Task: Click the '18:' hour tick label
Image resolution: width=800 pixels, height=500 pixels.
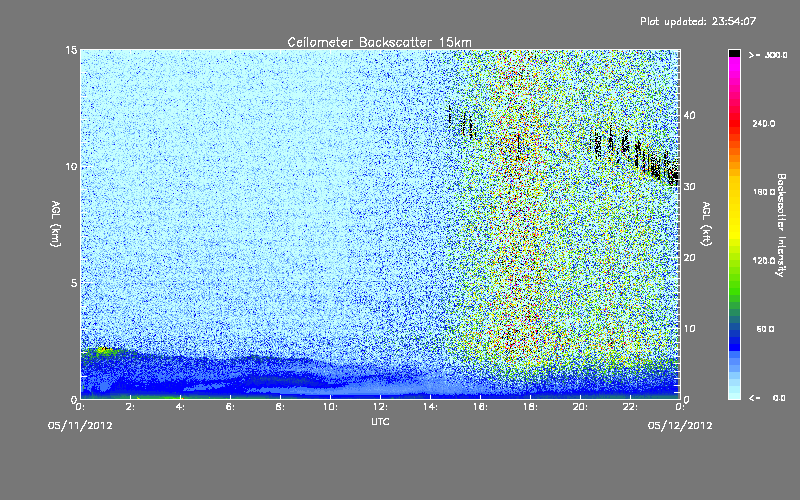Action: pos(530,407)
